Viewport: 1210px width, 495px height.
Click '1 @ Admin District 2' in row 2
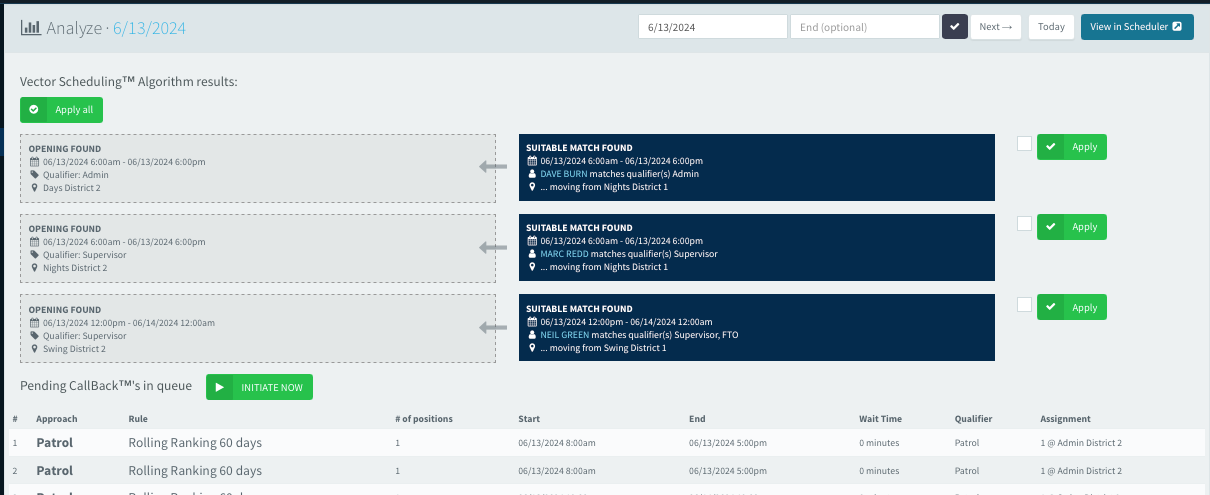pos(1081,471)
